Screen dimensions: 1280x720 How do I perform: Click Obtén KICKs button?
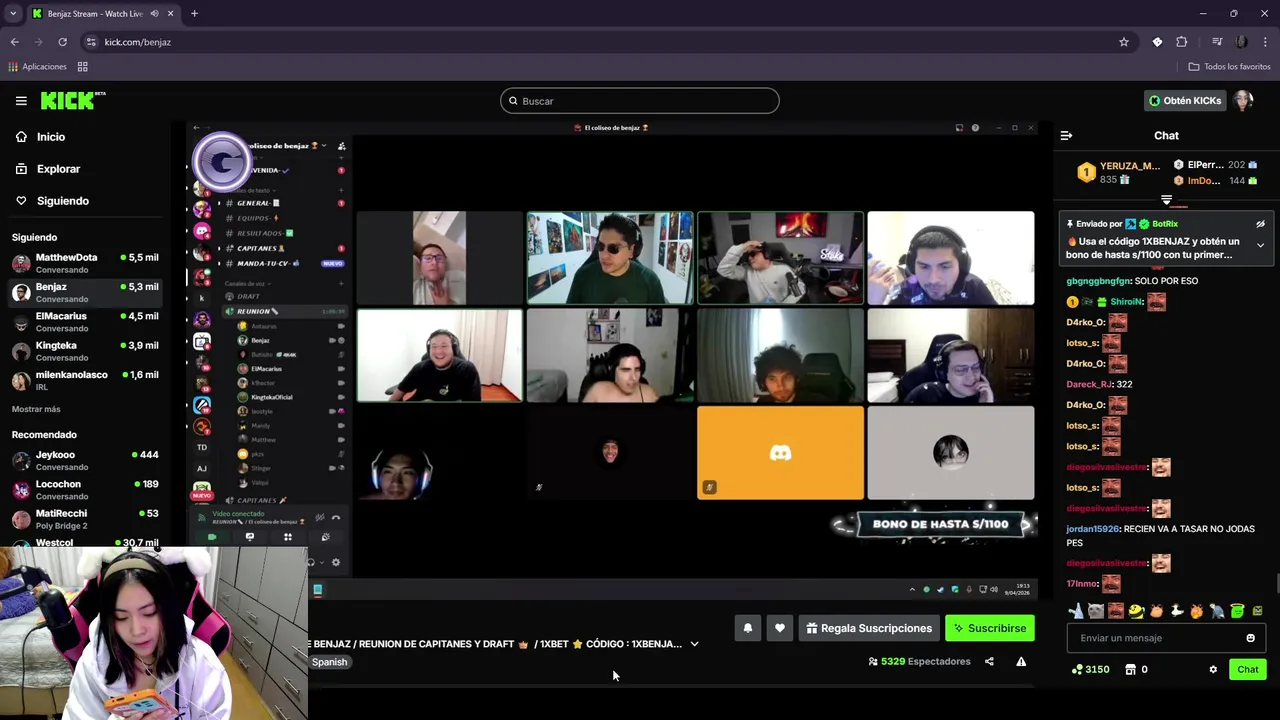(x=1185, y=101)
